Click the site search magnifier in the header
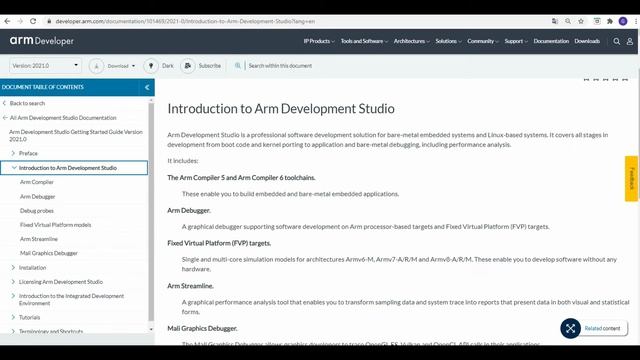The image size is (640, 360). [x=617, y=41]
